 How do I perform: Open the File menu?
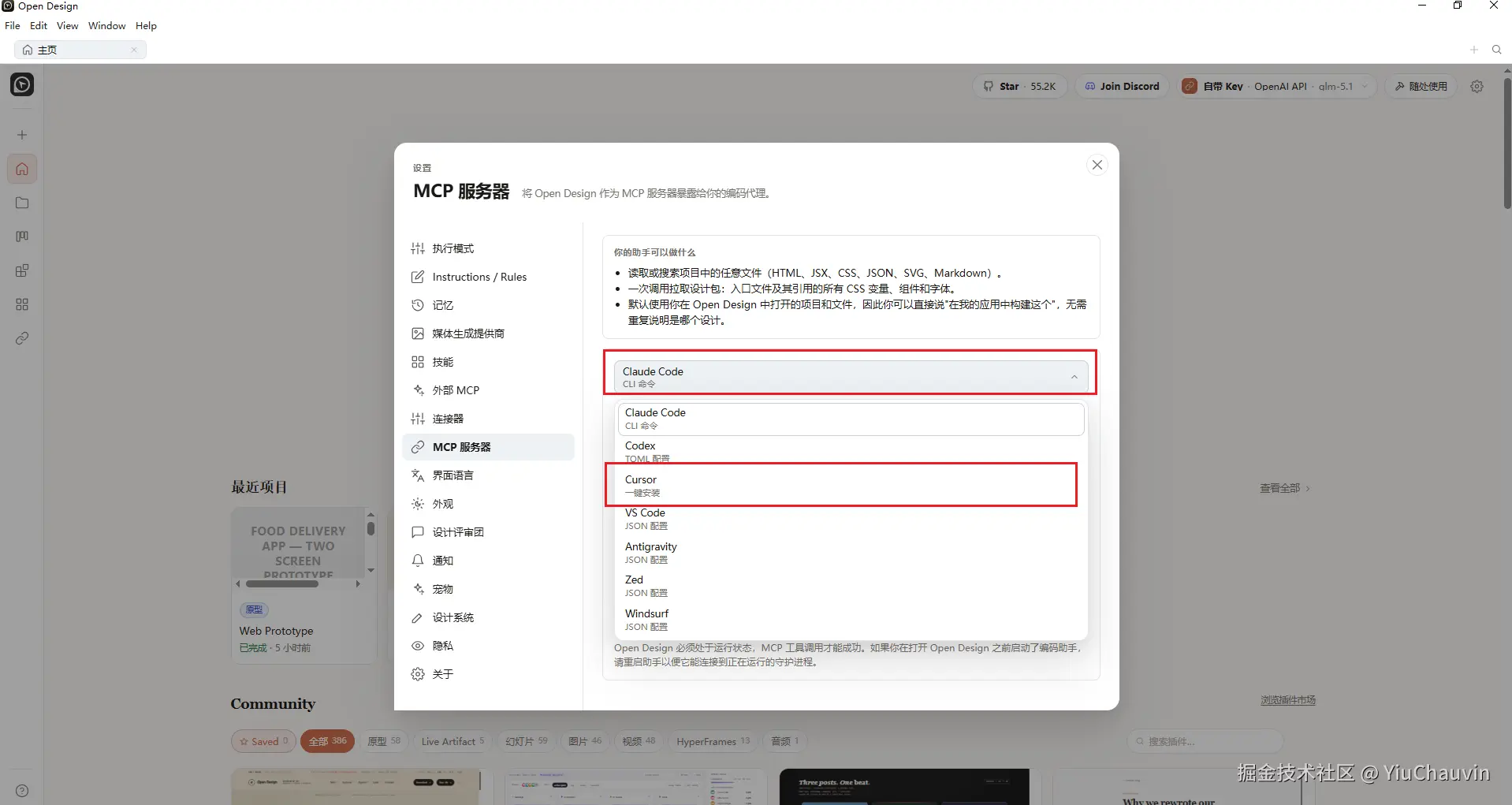(x=13, y=26)
